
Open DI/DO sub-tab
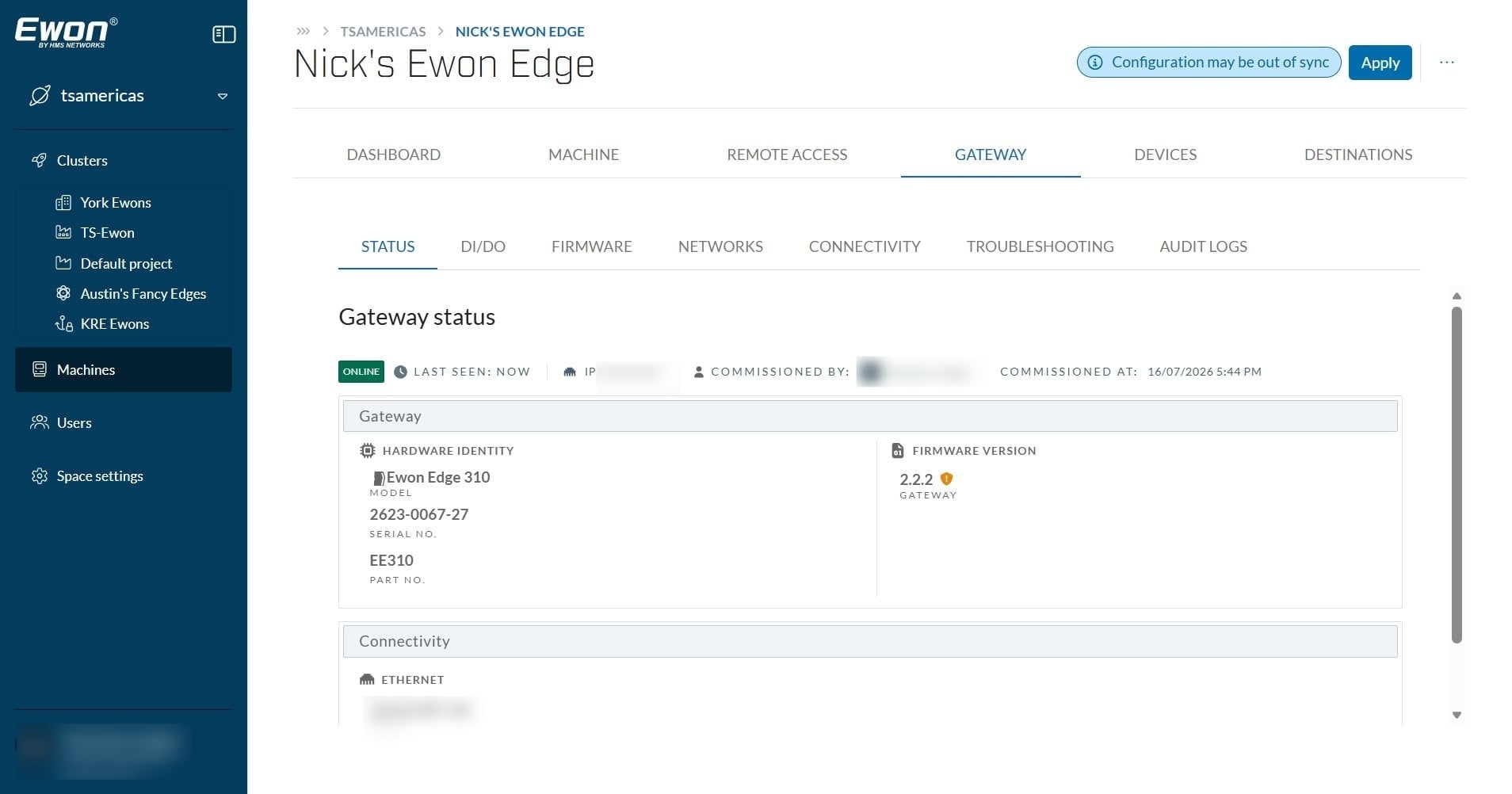[483, 246]
